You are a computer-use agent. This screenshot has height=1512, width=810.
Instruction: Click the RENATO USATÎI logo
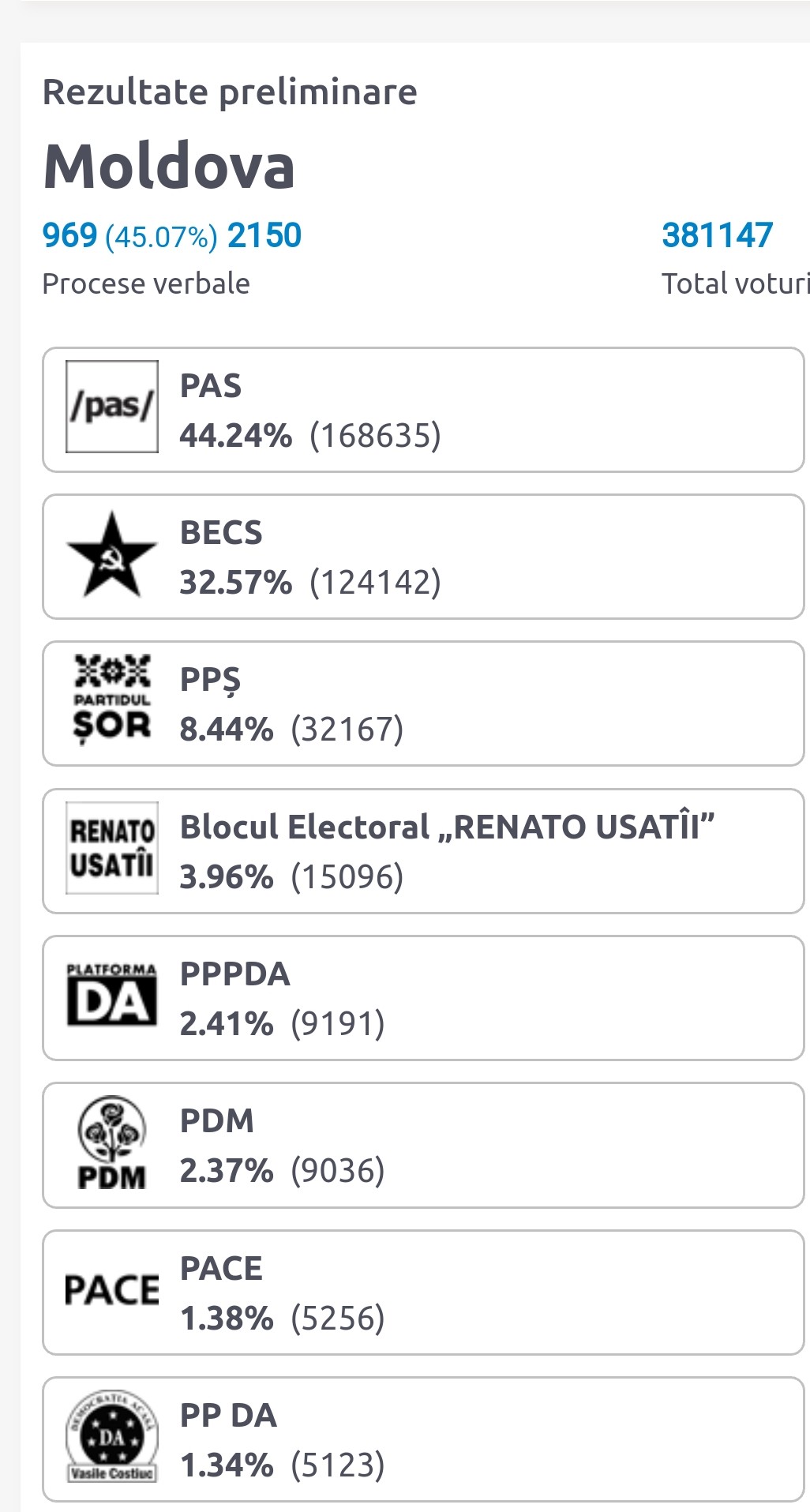point(111,848)
